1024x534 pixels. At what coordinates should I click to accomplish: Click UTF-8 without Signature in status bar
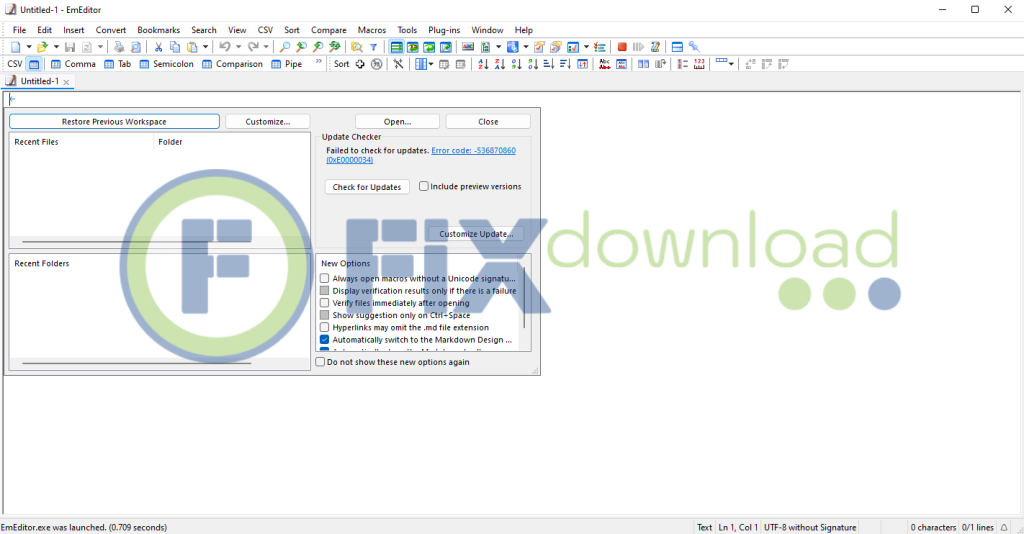(x=810, y=527)
